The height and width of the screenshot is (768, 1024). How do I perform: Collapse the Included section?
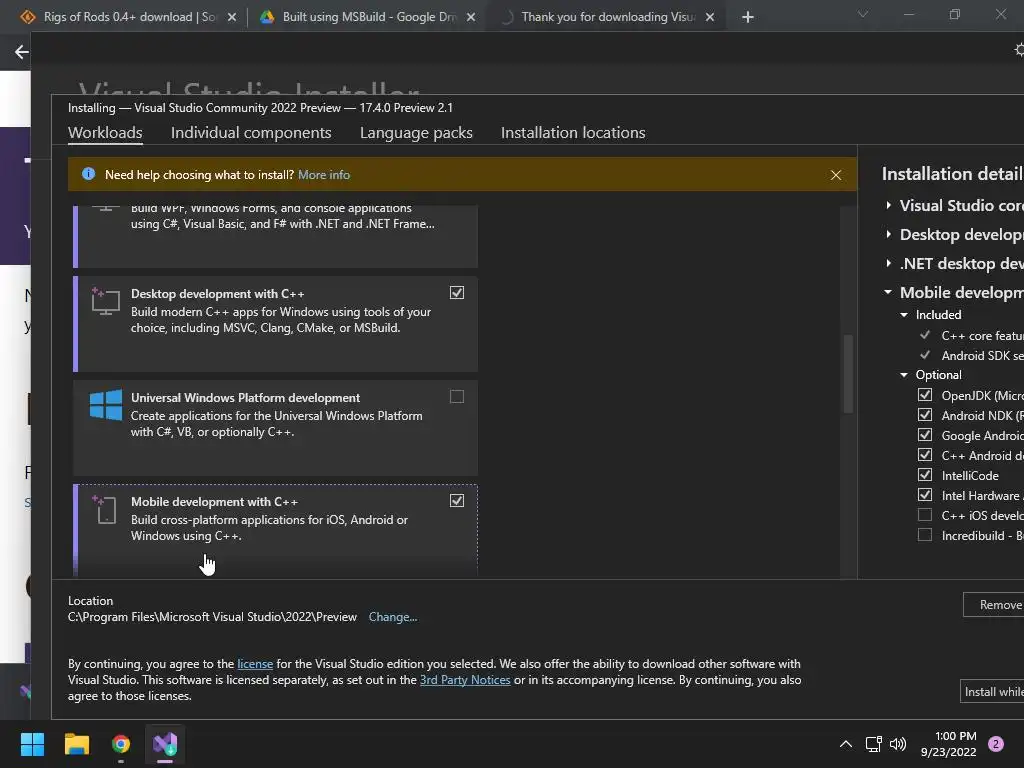904,315
